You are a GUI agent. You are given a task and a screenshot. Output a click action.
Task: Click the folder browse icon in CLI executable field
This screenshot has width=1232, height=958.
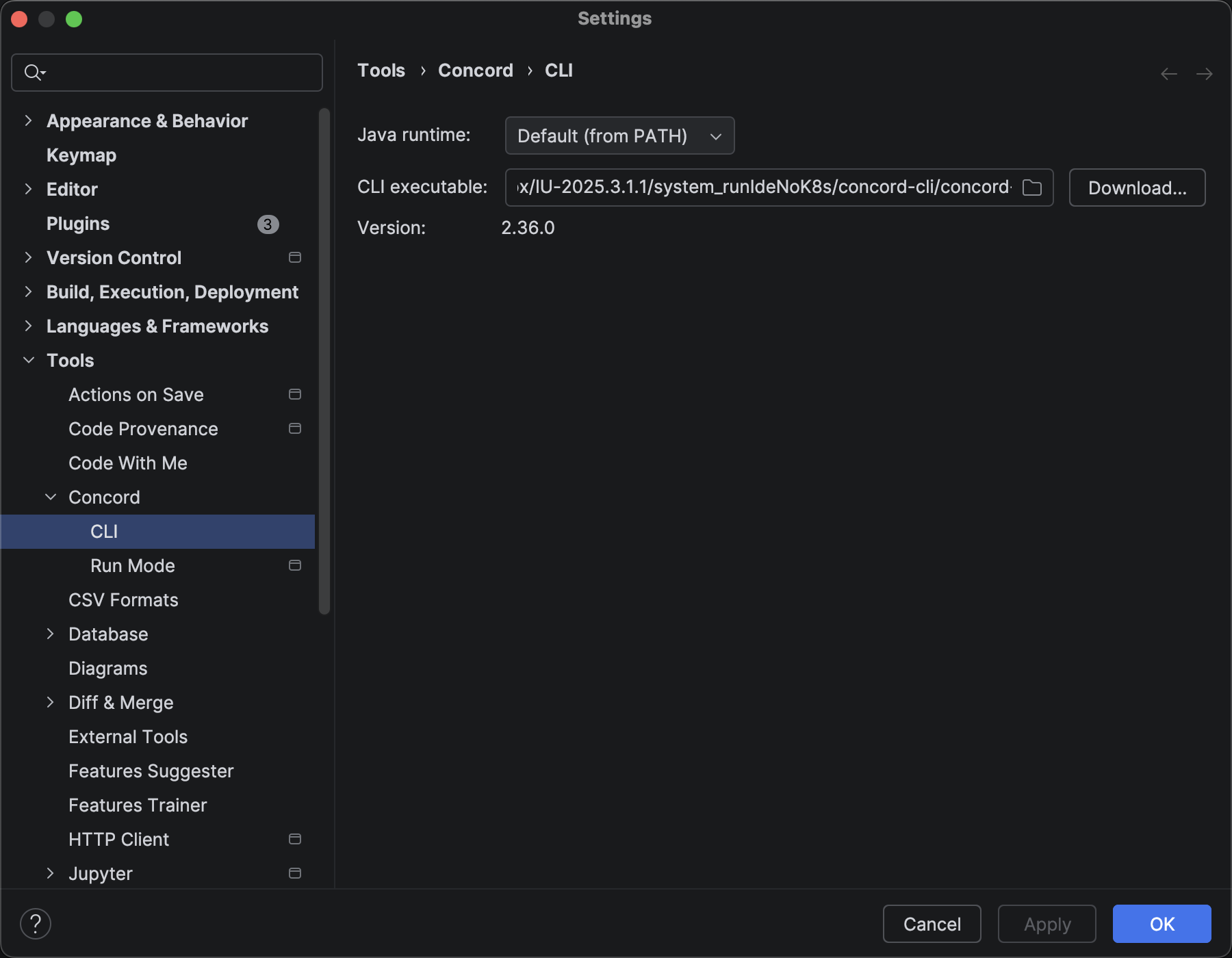pyautogui.click(x=1031, y=187)
